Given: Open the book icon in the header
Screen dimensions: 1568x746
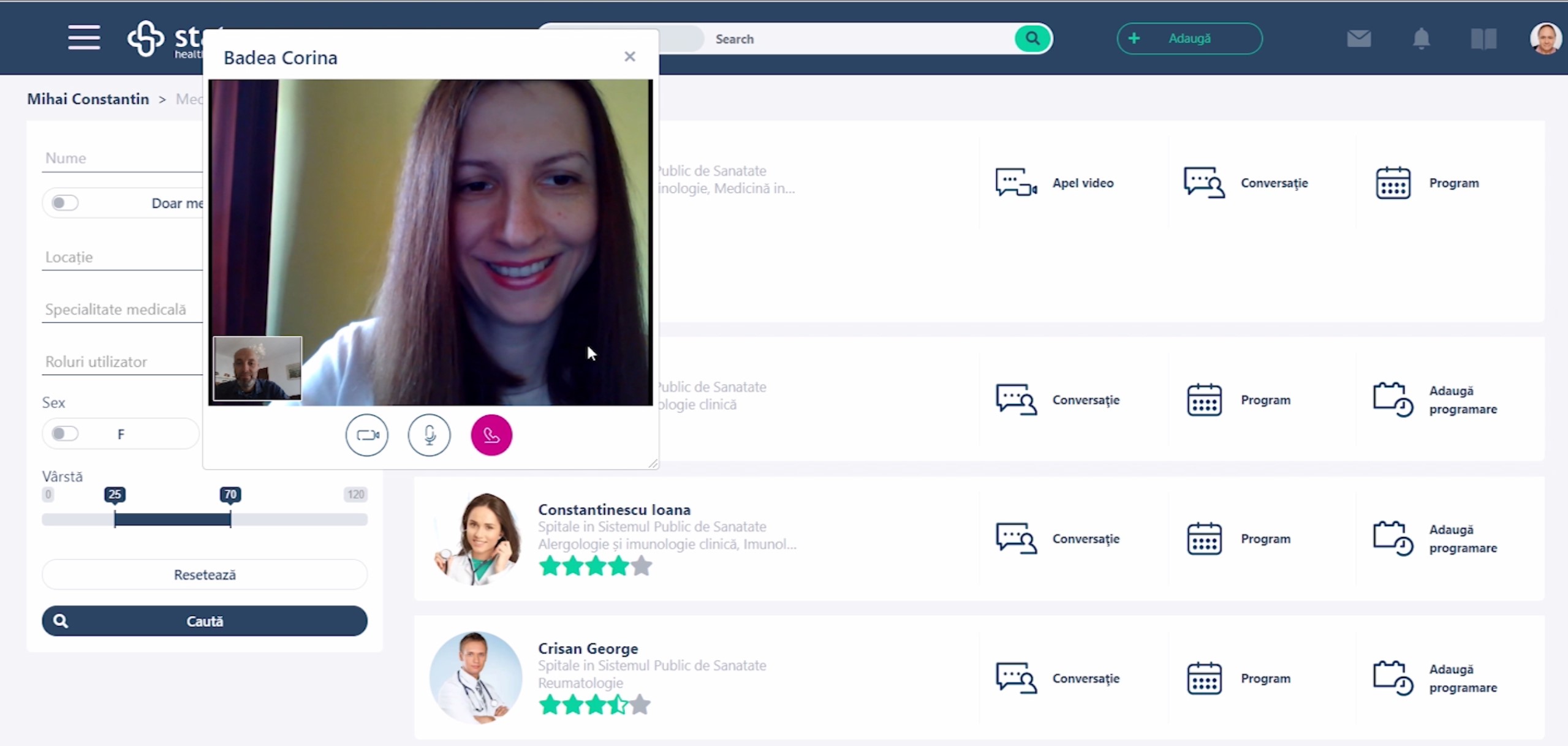Looking at the screenshot, I should click(1483, 39).
